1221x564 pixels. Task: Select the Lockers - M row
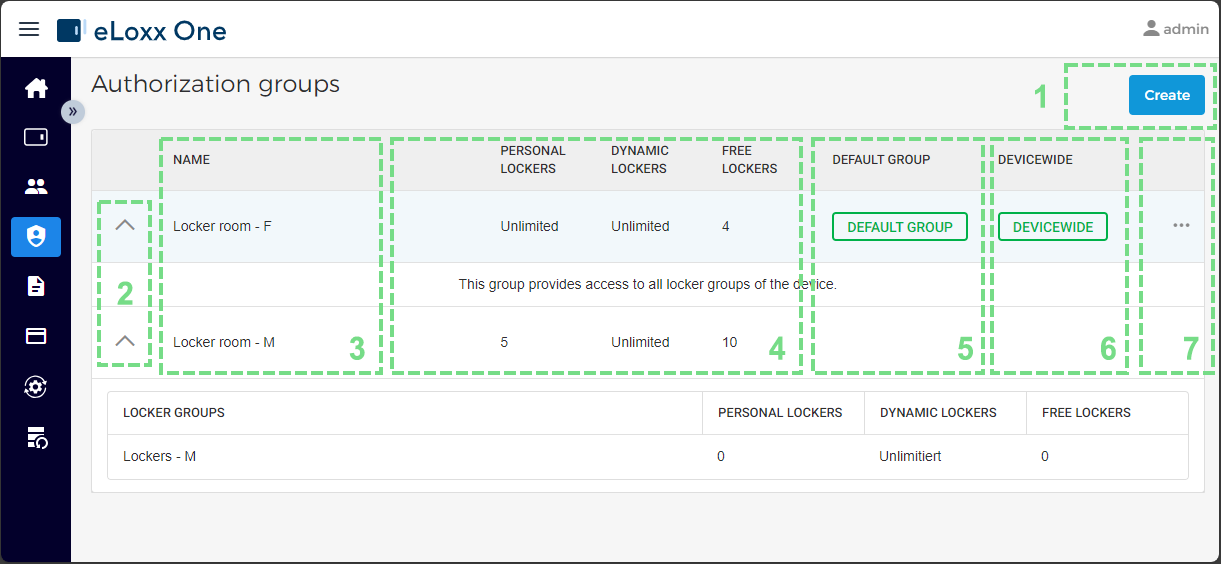coord(648,456)
